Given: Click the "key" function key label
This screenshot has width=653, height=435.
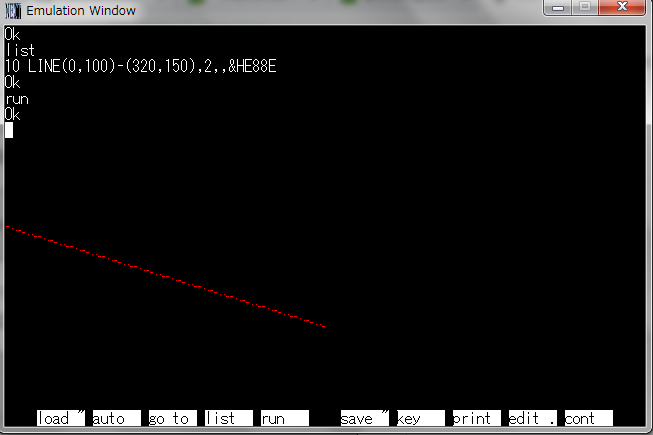Looking at the screenshot, I should (x=420, y=418).
